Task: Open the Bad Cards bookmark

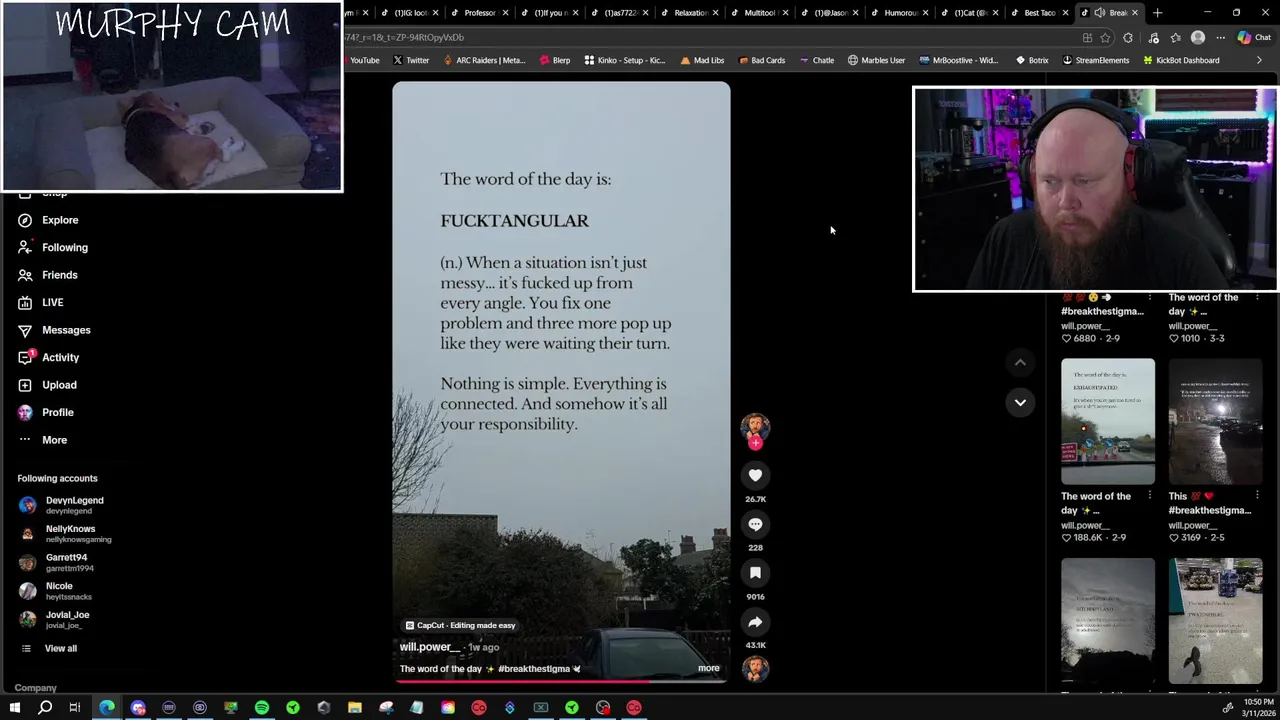Action: (x=762, y=60)
